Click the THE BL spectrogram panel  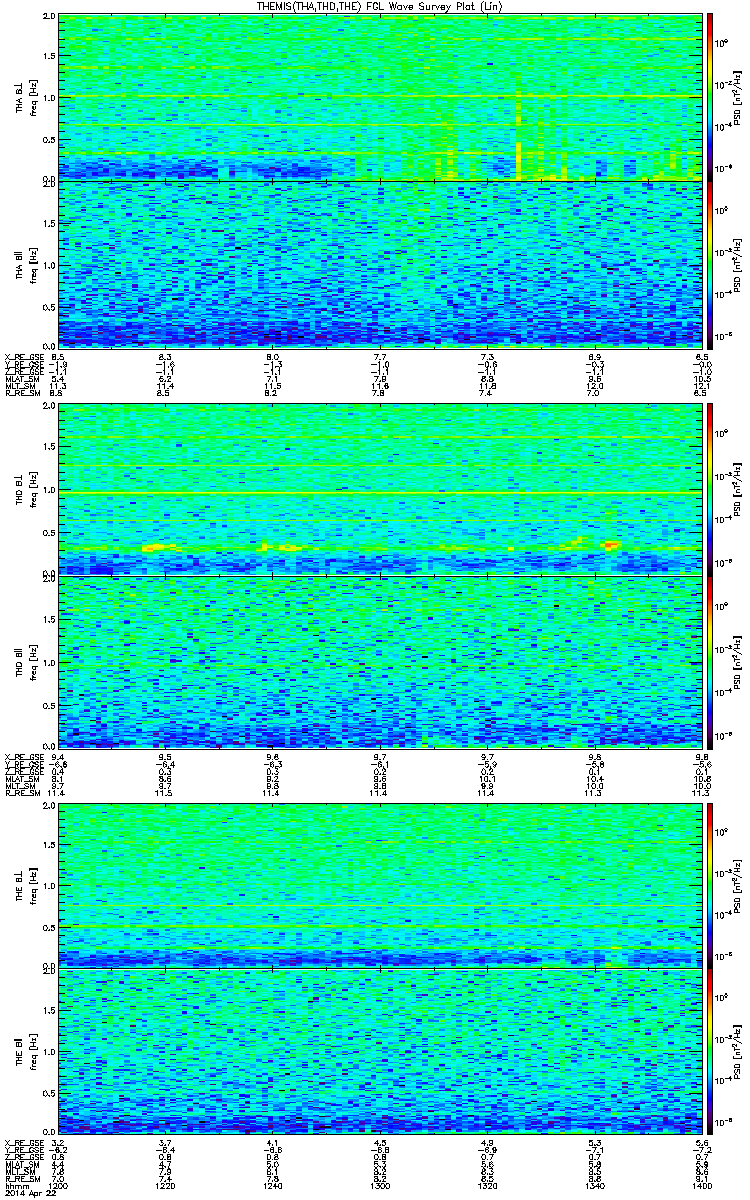(380, 884)
